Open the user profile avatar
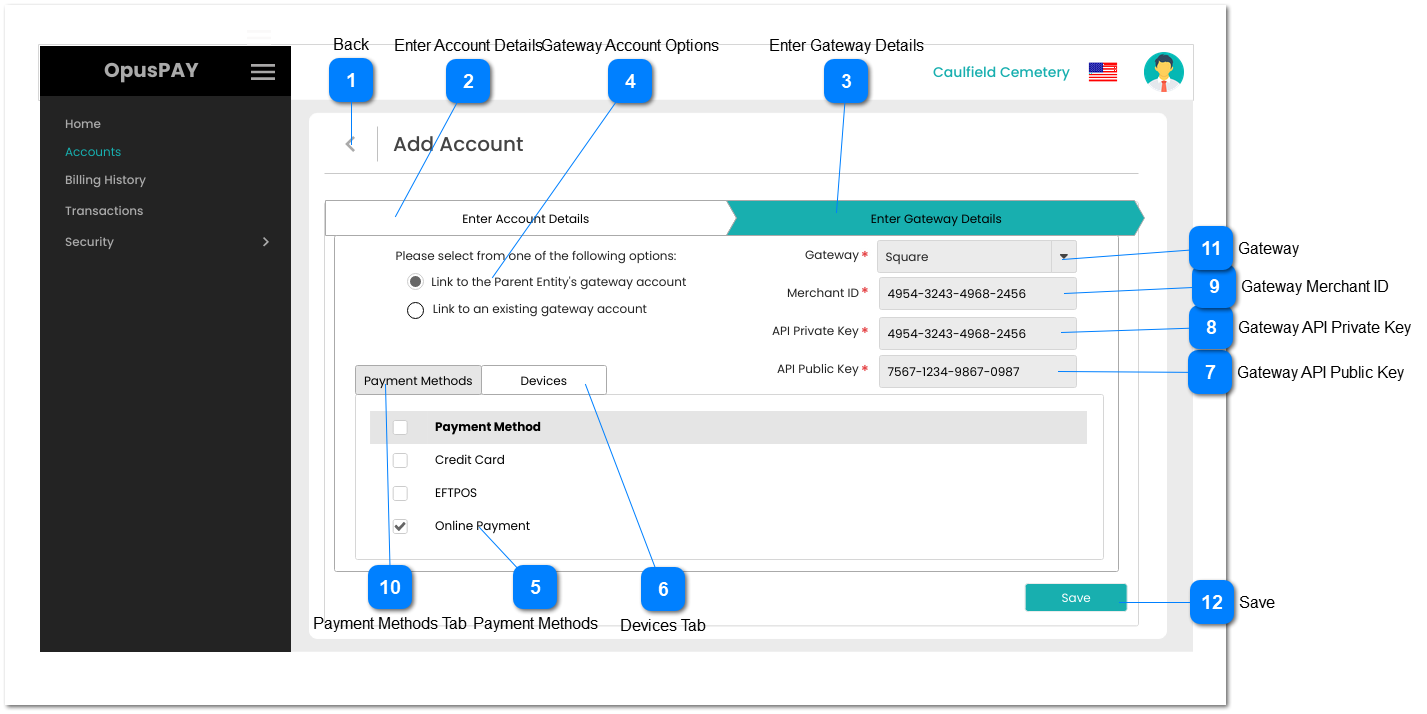Image resolution: width=1427 pixels, height=714 pixels. pos(1163,71)
